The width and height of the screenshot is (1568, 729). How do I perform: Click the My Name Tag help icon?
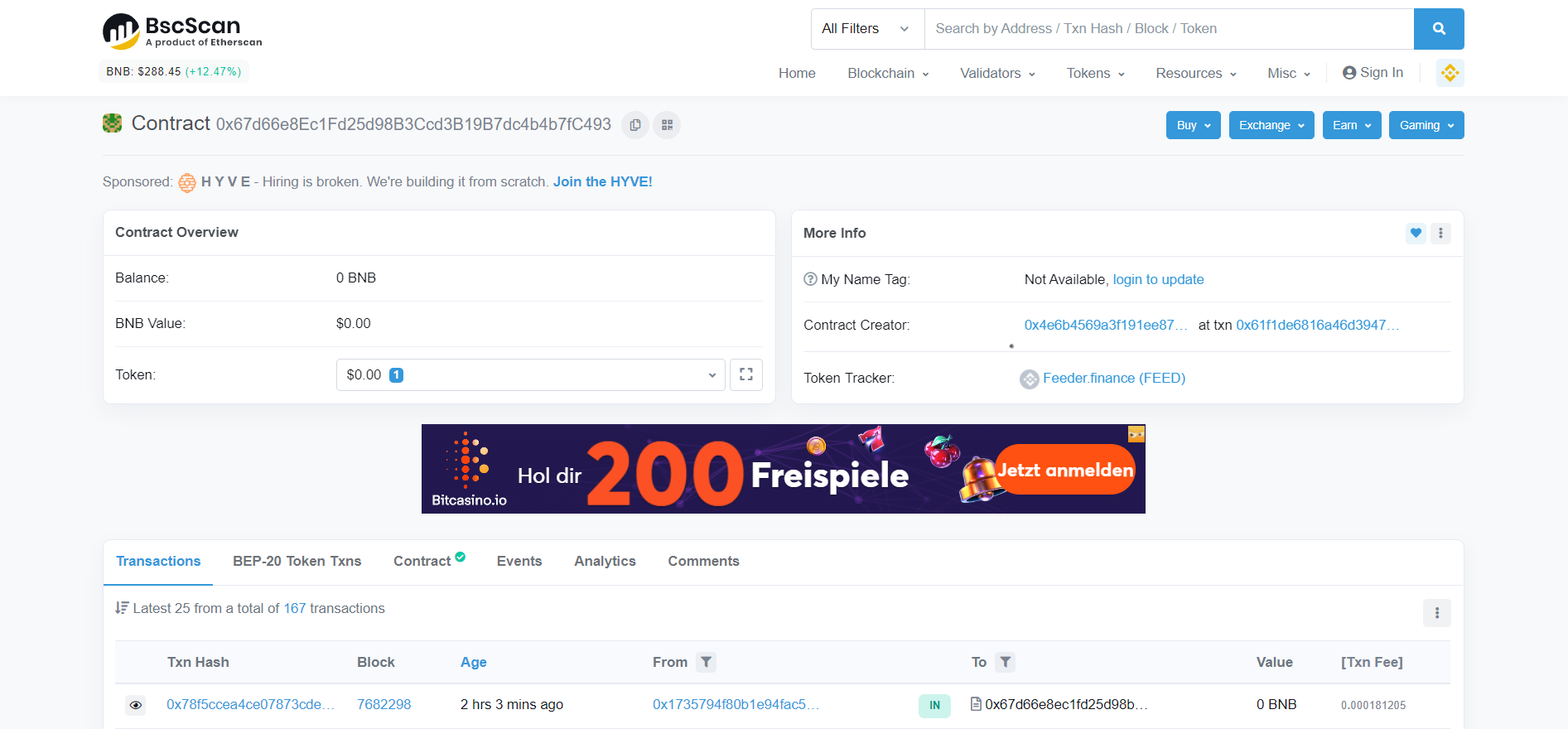tap(810, 279)
